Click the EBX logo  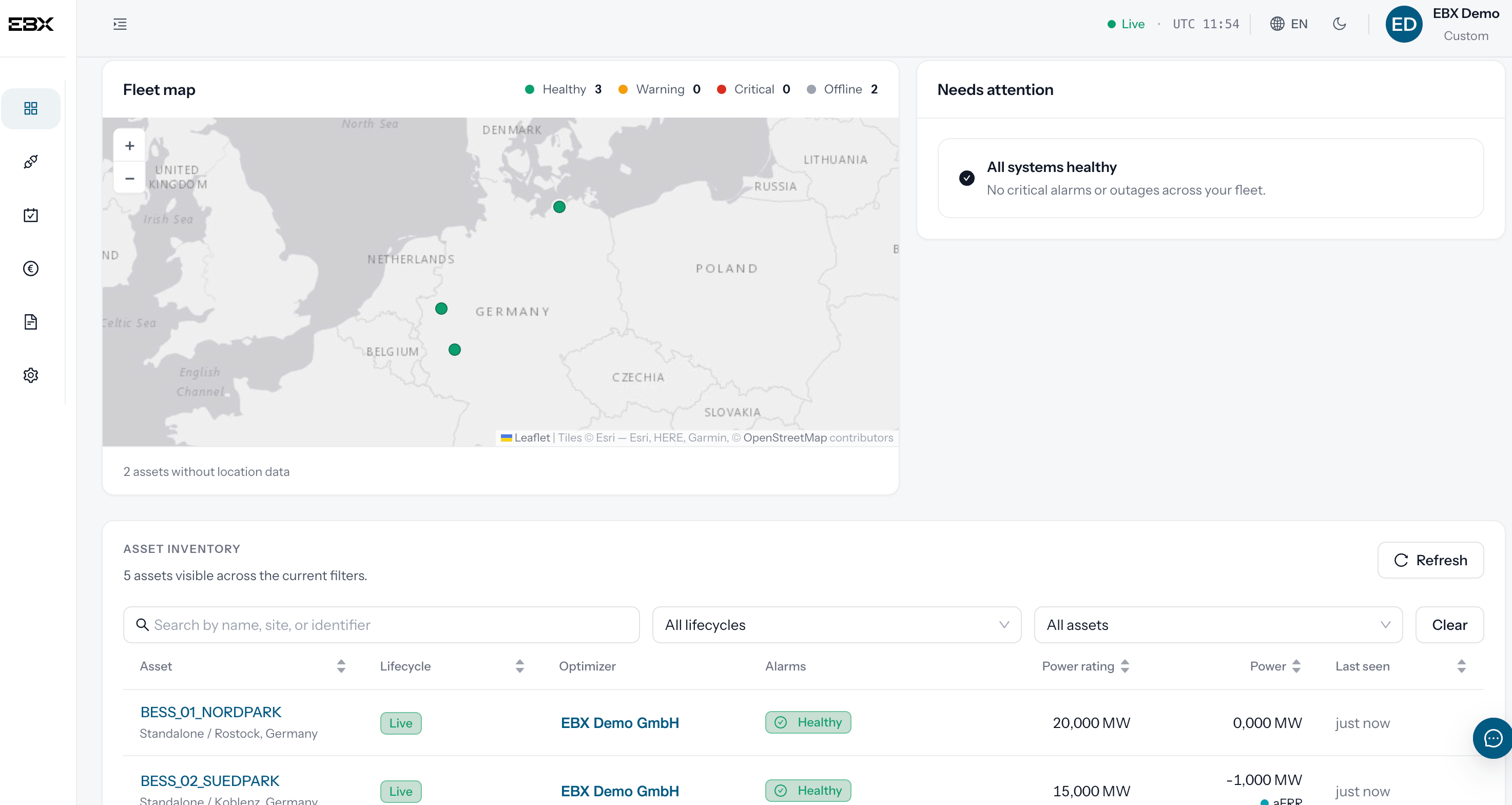click(x=31, y=24)
